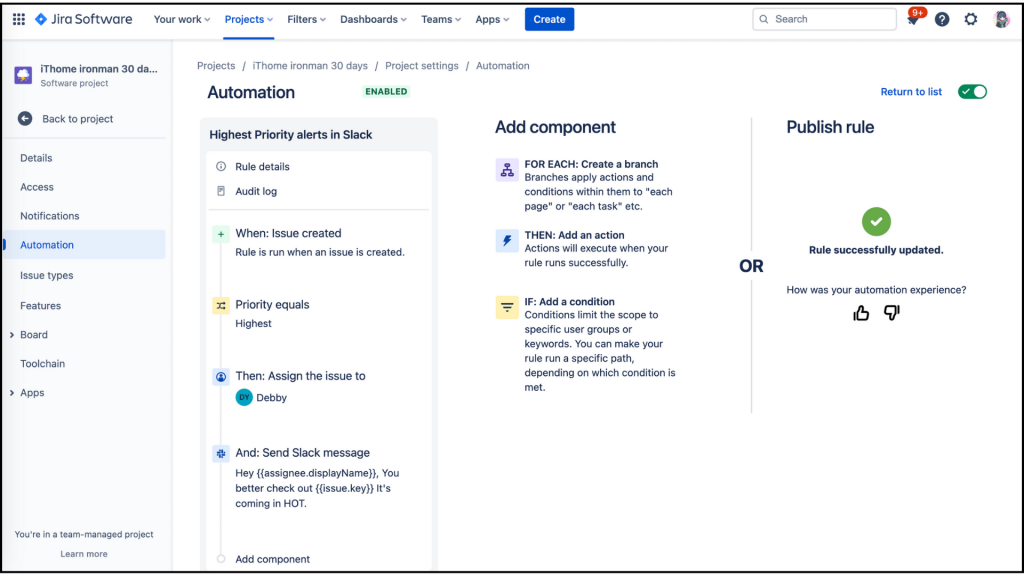Go Back to project
The image size is (1024, 576).
[78, 119]
